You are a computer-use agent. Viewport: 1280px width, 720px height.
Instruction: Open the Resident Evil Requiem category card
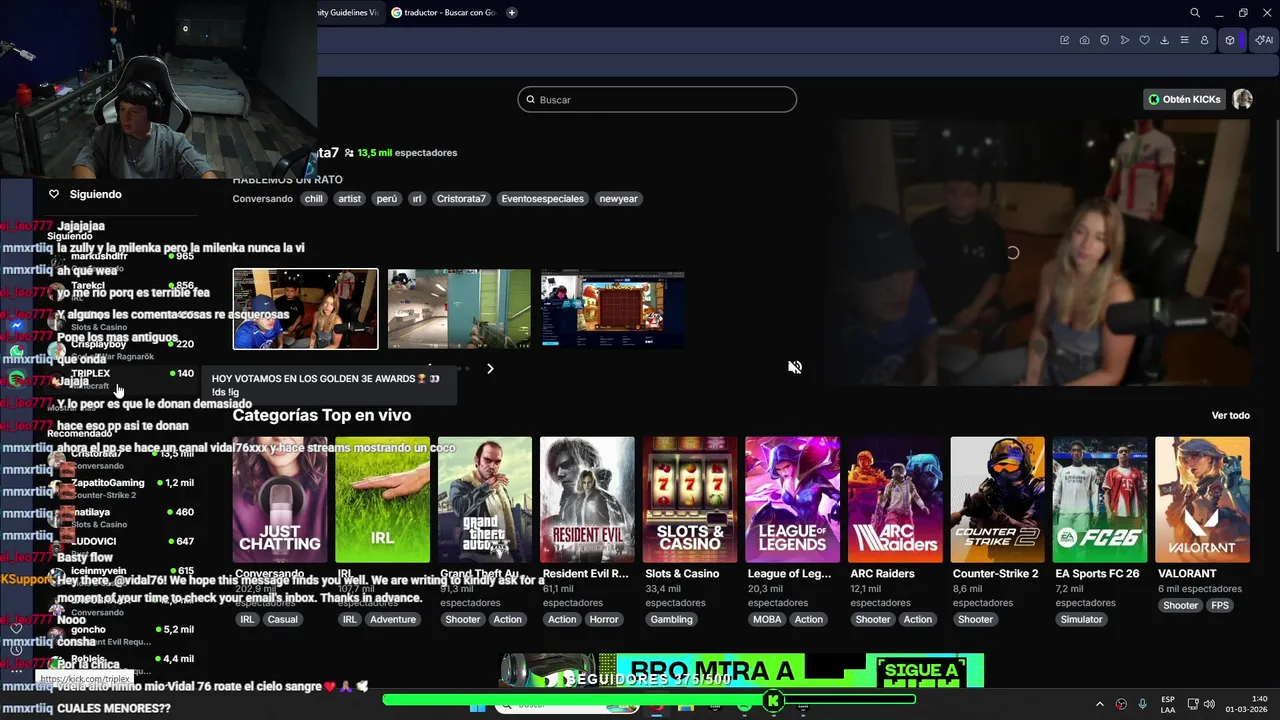587,500
